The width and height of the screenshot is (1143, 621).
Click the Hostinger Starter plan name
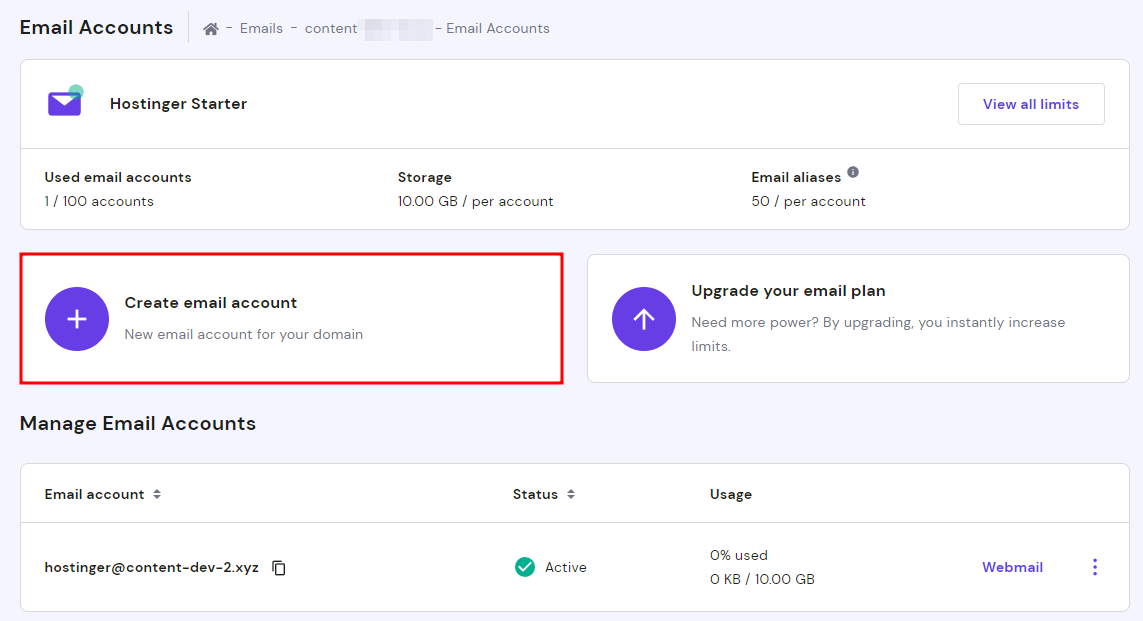pyautogui.click(x=178, y=104)
